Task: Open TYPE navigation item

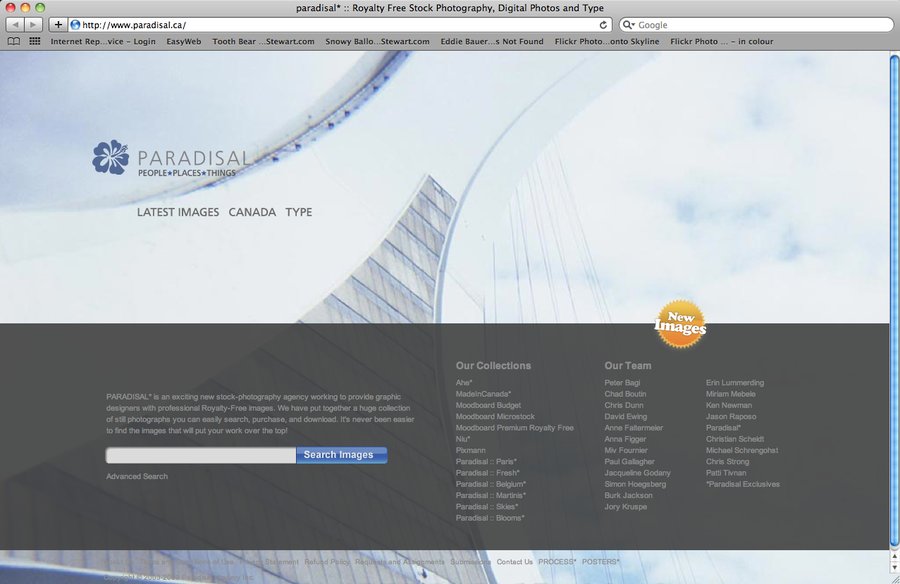Action: 298,212
